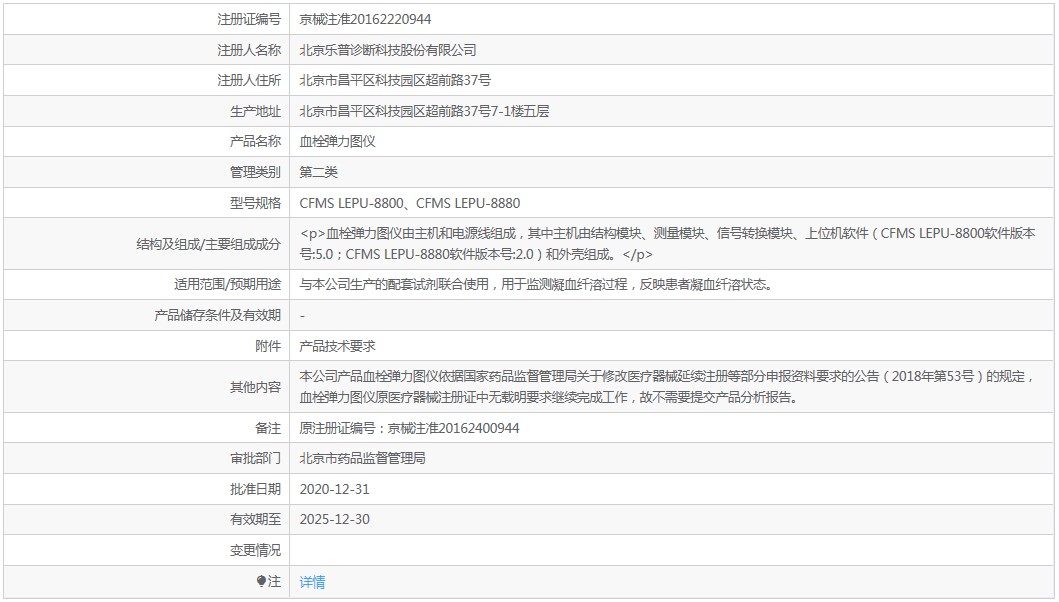Select the 注册人住所 label

click(x=249, y=80)
